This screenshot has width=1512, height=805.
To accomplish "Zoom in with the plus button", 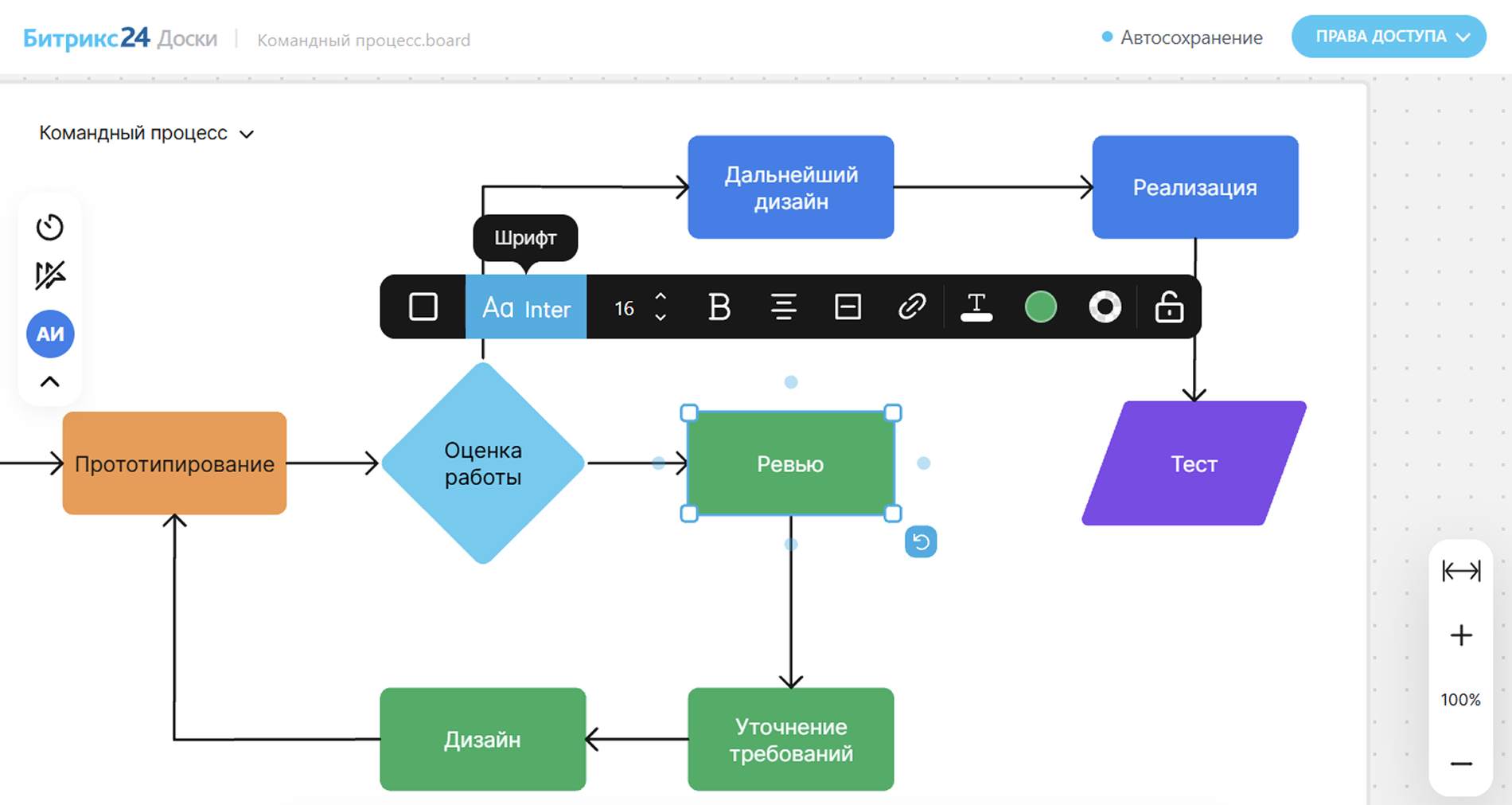I will pos(1461,635).
